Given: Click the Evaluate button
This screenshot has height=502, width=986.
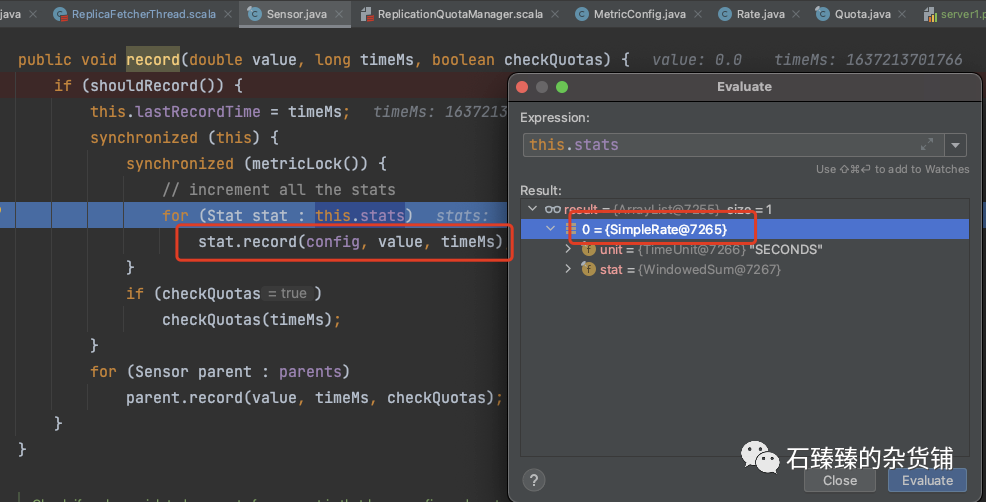Looking at the screenshot, I should 927,481.
